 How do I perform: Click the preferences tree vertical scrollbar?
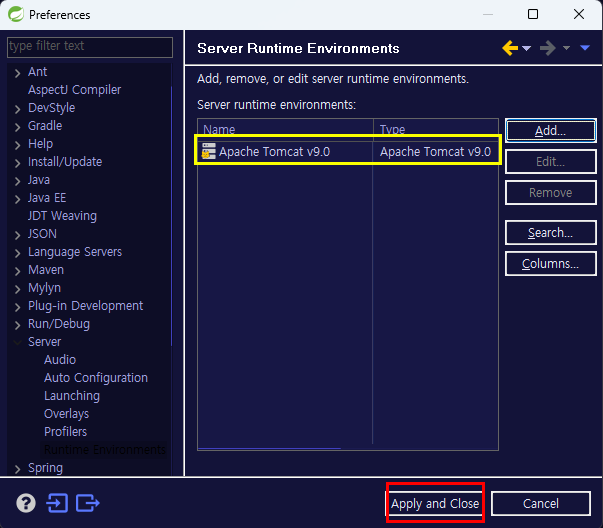click(x=171, y=215)
